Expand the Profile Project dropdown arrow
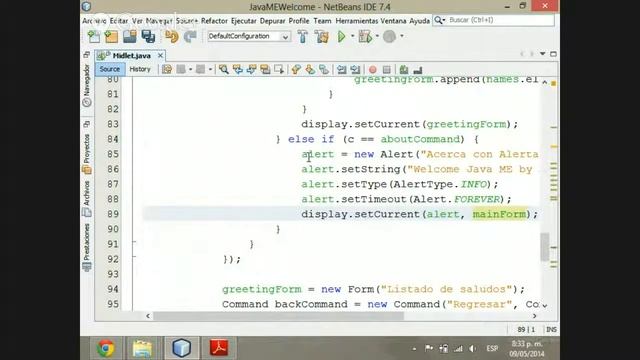 point(402,36)
